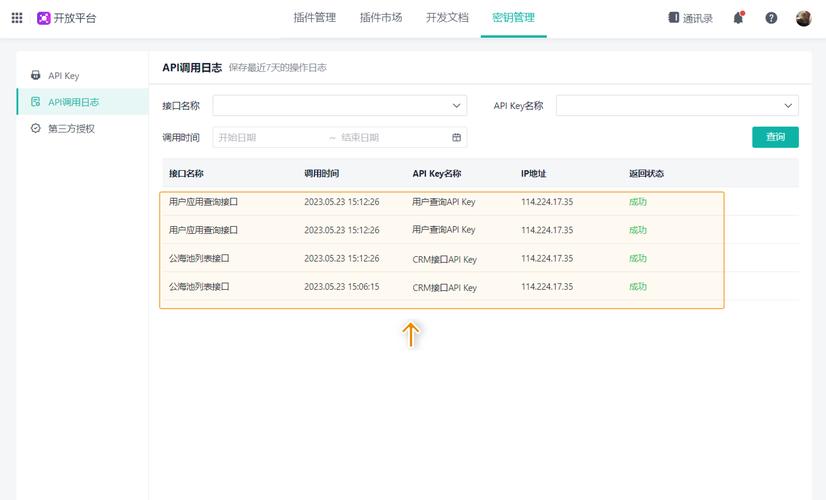
Task: Open the 开发文档 tab
Action: [446, 18]
